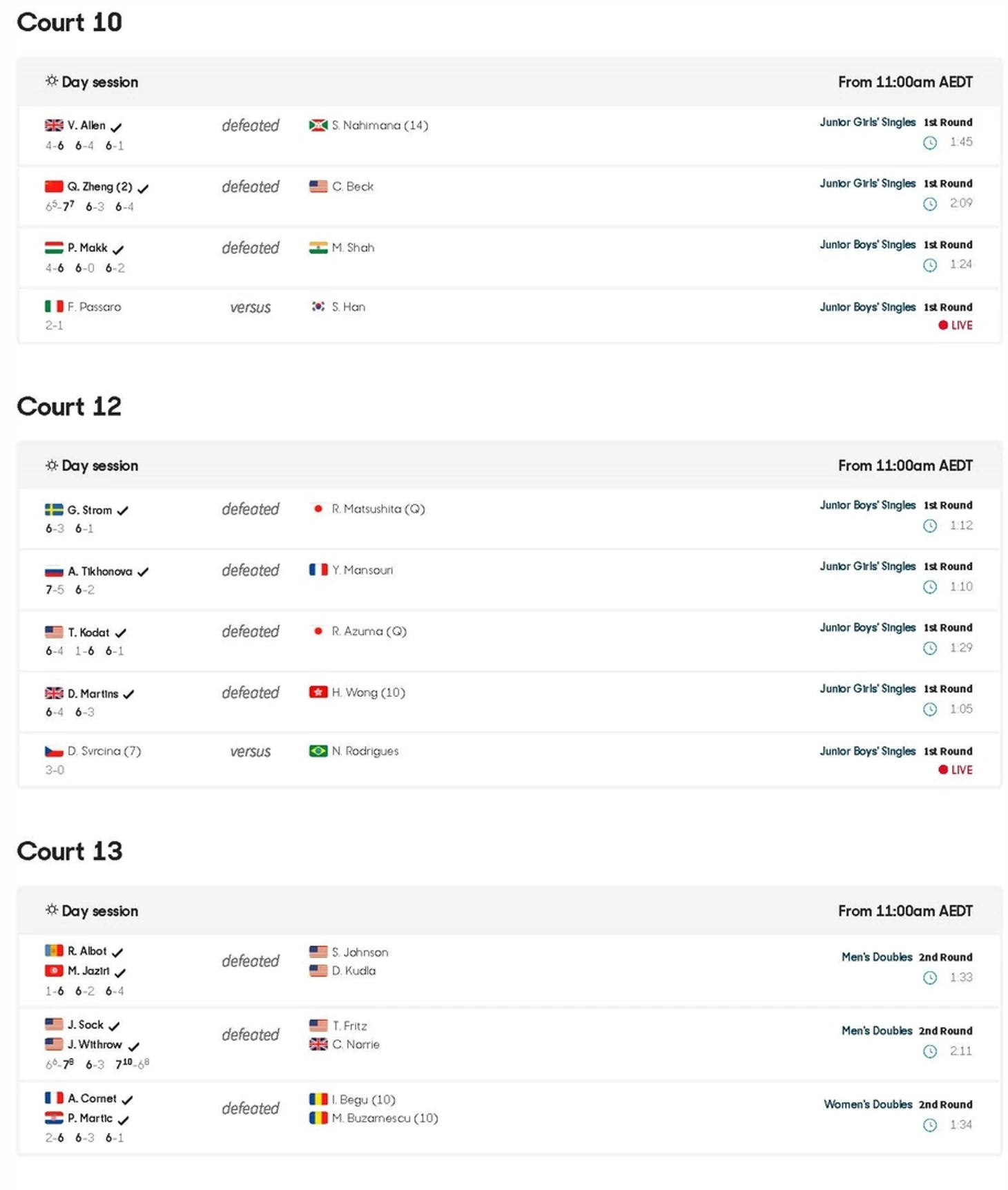Image resolution: width=1008 pixels, height=1190 pixels.
Task: Open the Men's Doubles event for Albot match
Action: 877,957
